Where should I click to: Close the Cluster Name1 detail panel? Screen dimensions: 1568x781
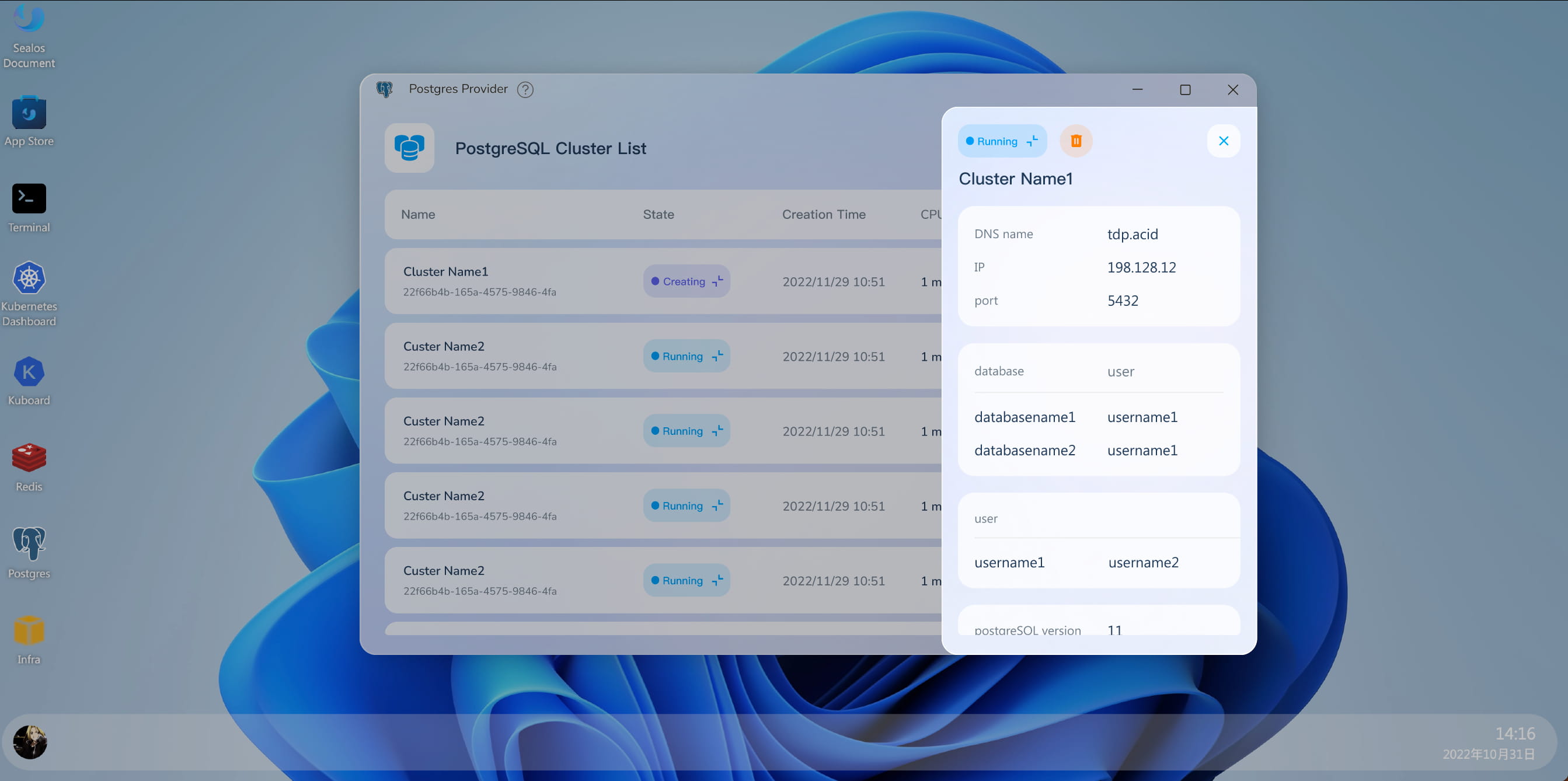pos(1223,141)
